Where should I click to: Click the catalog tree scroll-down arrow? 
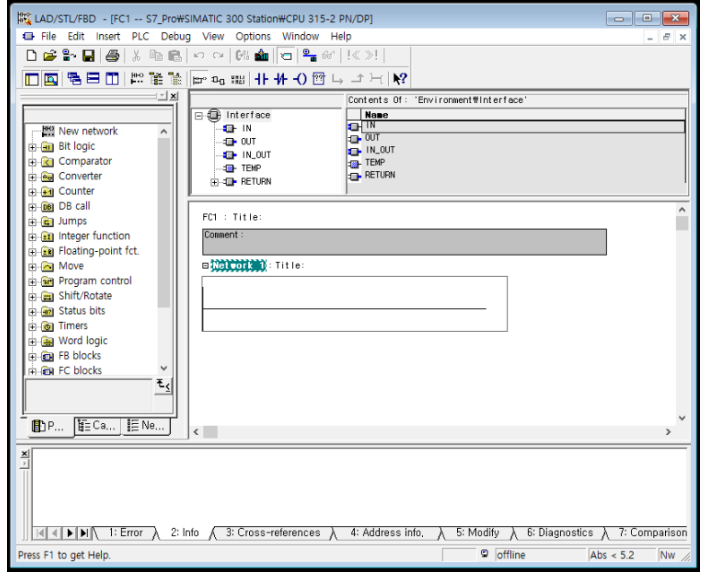(164, 369)
